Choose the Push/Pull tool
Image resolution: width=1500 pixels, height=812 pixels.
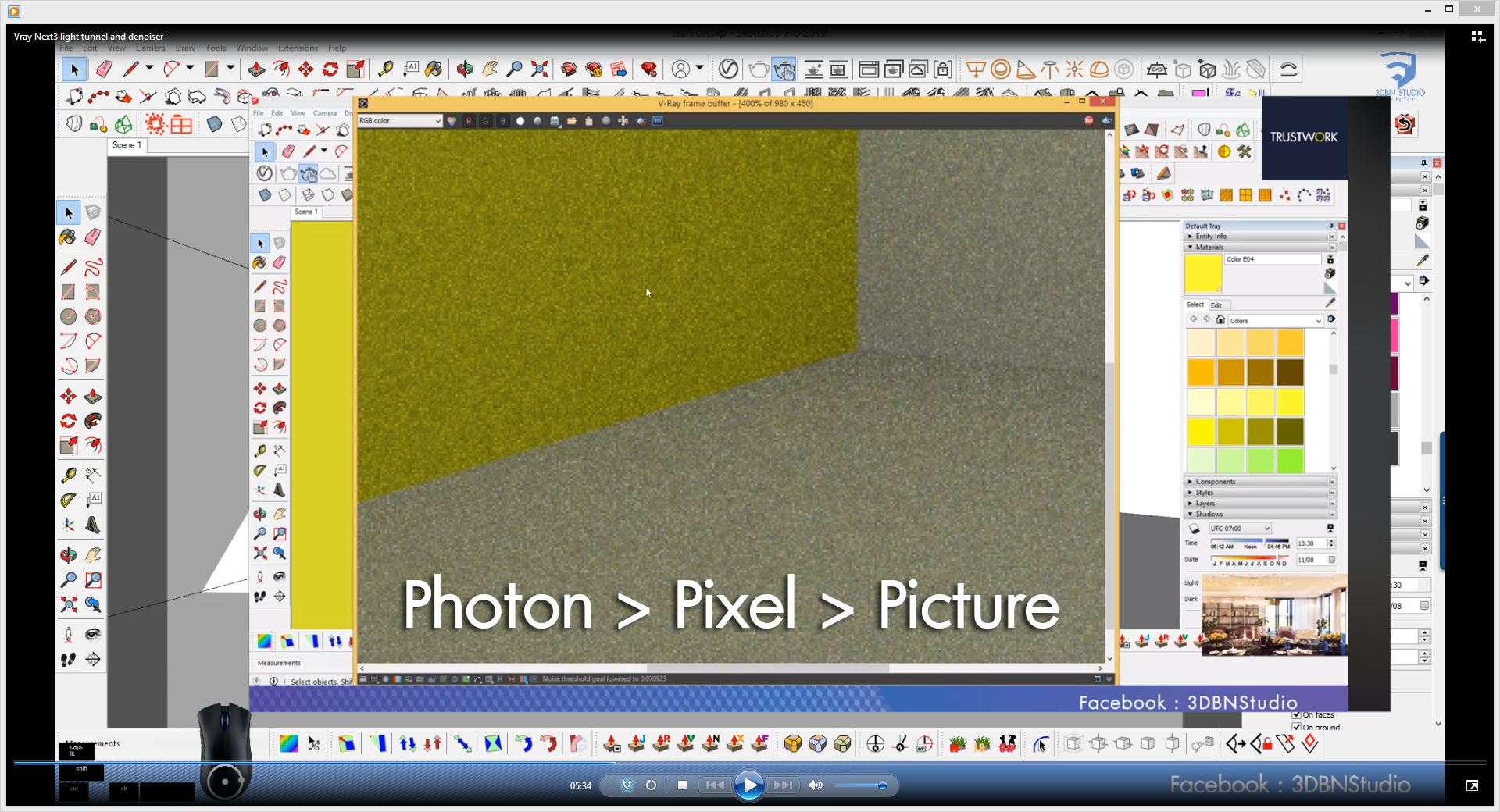click(x=256, y=69)
